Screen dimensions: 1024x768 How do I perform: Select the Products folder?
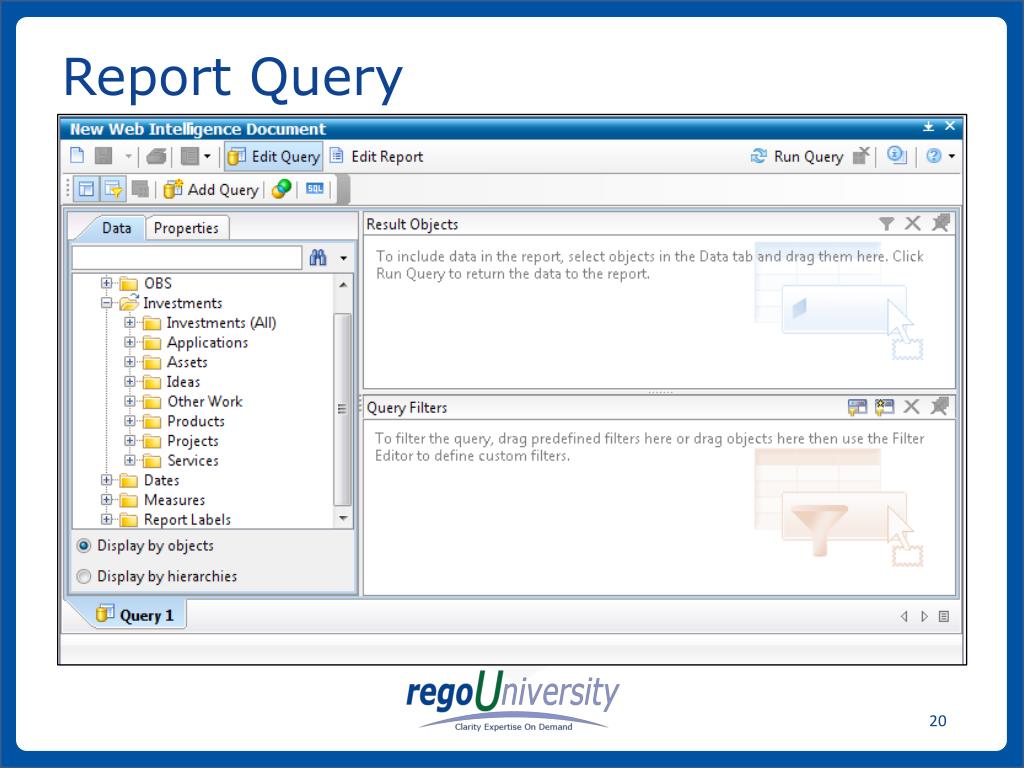pos(195,421)
